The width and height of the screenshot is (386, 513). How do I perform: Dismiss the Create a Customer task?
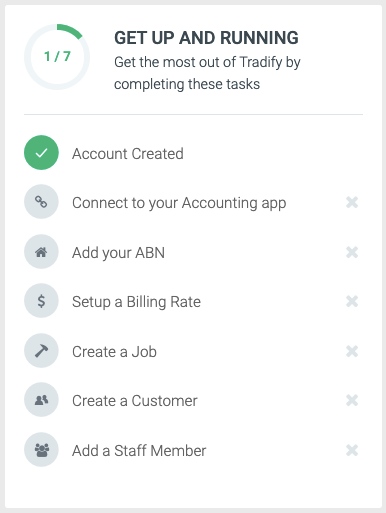[352, 400]
